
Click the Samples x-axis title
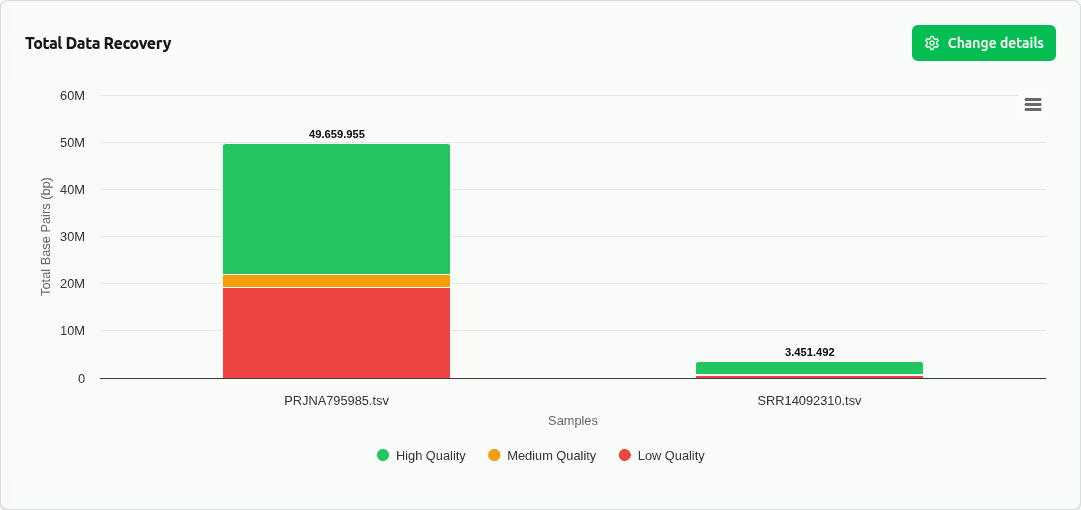pos(573,421)
